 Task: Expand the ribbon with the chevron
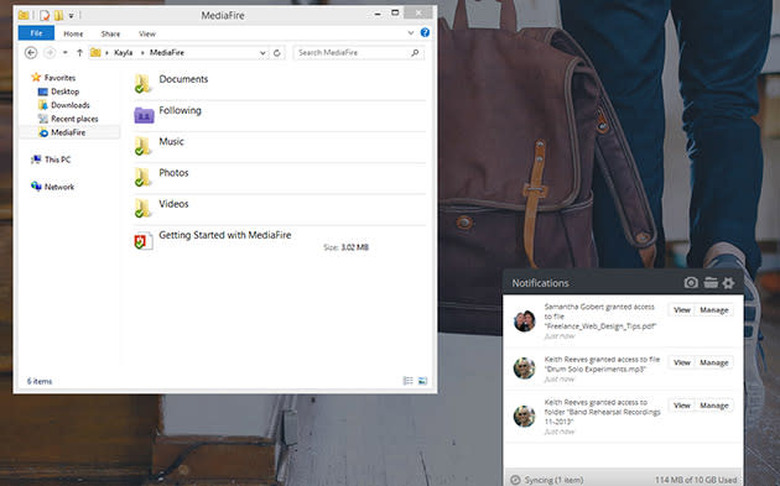(x=411, y=33)
